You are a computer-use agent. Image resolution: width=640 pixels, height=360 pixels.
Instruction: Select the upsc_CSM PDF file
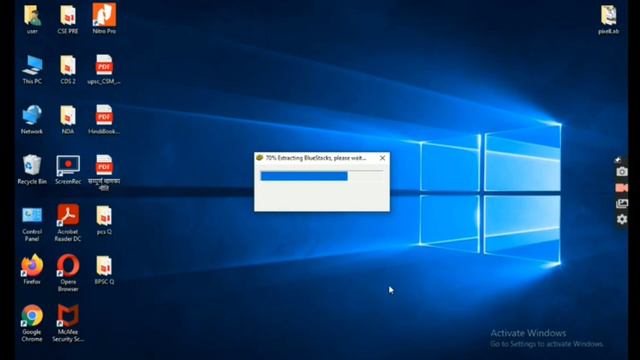point(104,69)
